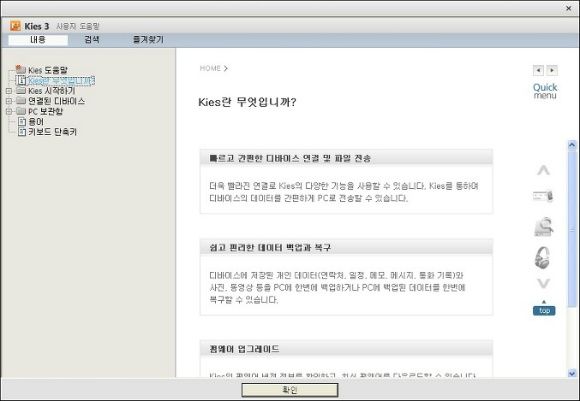Open 'Kies란 무엇입니까?' tree topic
This screenshot has height=401, width=580.
coord(61,80)
